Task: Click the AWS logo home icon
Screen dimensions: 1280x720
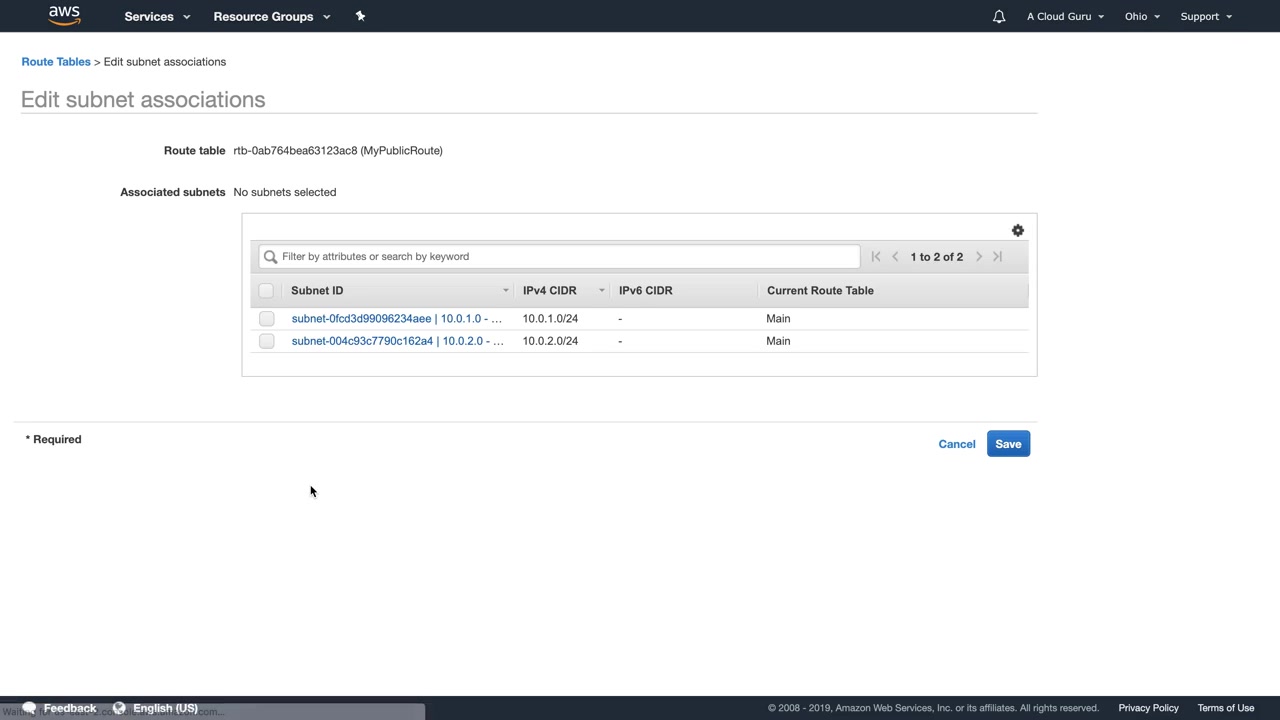Action: pos(64,15)
